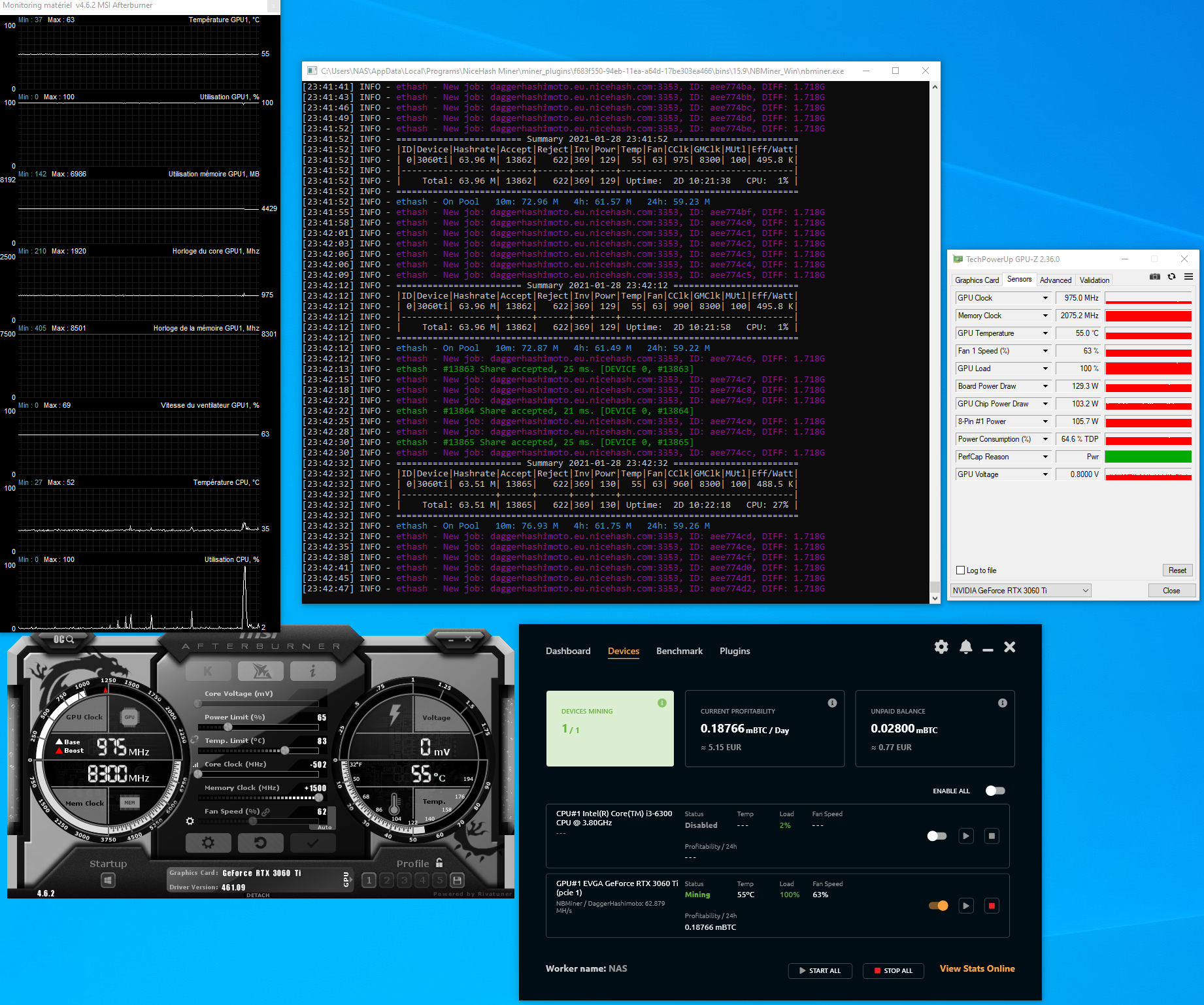The image size is (1204, 1005).
Task: Open the Afterburner information 'i' button
Action: pos(312,671)
